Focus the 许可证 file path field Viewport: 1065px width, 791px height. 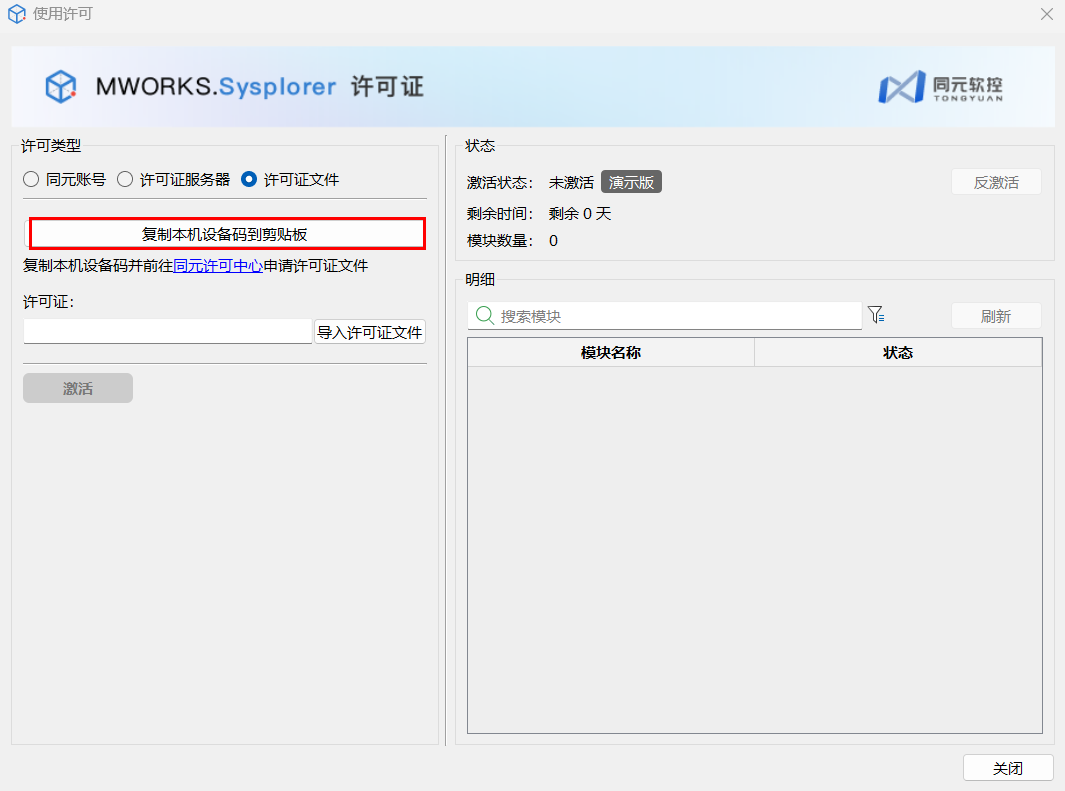click(x=168, y=331)
